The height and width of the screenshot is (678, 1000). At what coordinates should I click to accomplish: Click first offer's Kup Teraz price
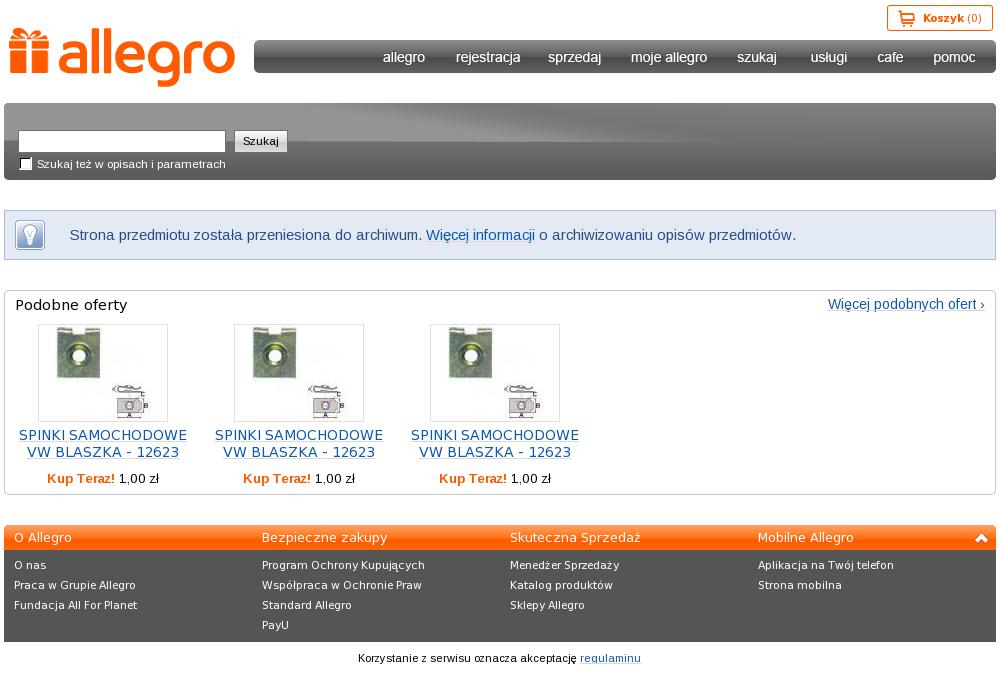point(103,478)
